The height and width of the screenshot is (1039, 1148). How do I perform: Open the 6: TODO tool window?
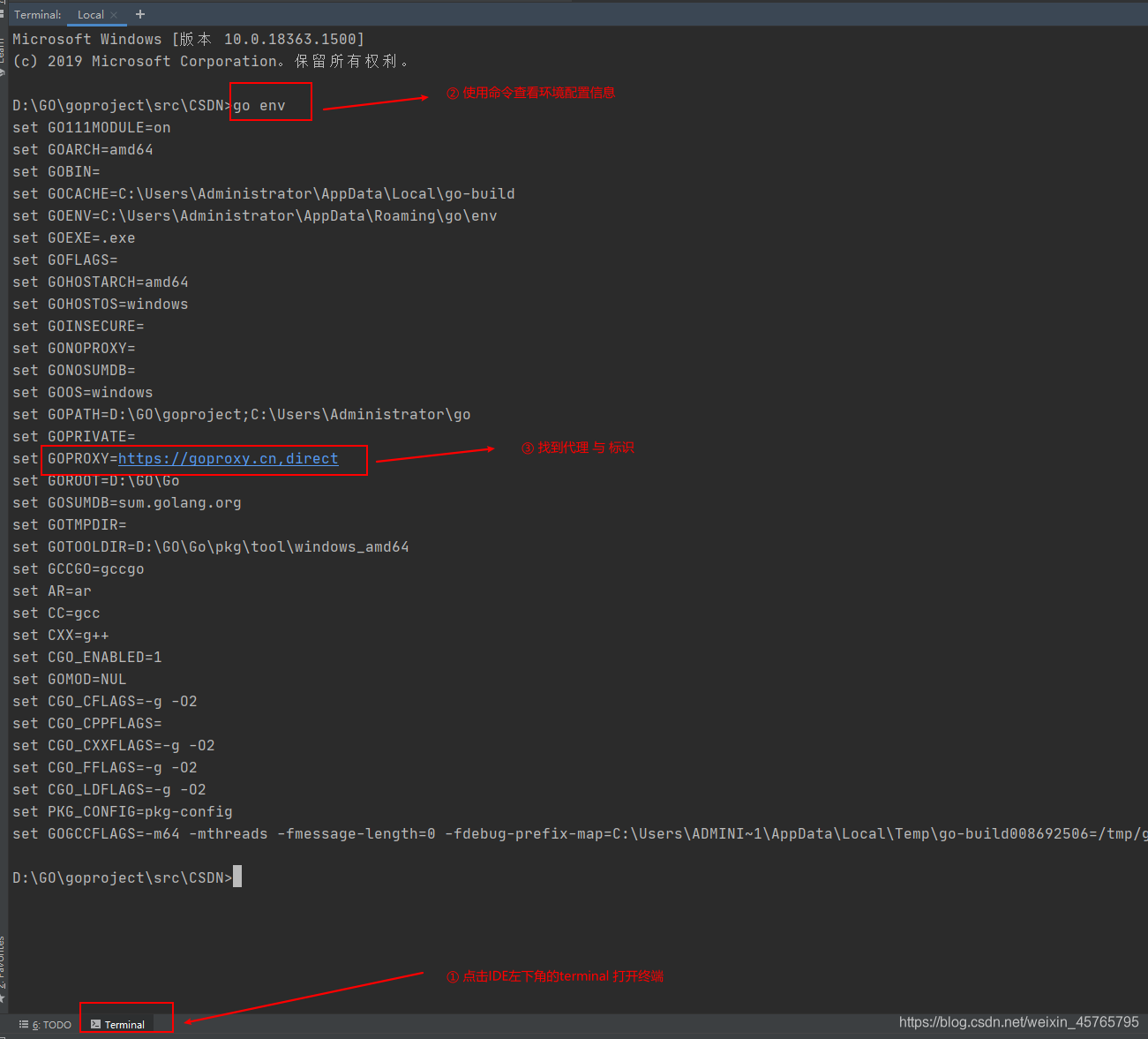[45, 1025]
